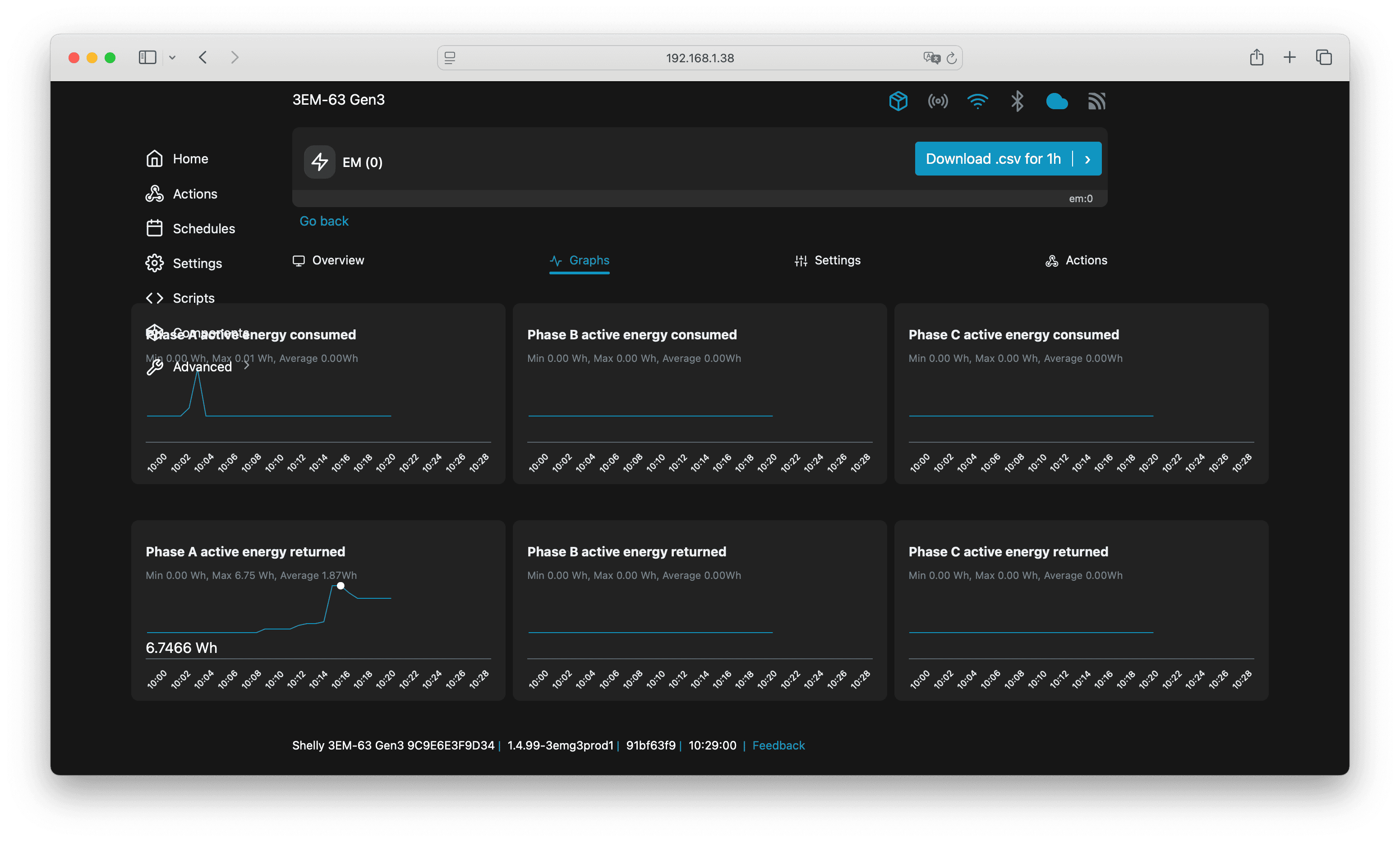Open a new tab with plus button
1400x842 pixels.
1289,57
